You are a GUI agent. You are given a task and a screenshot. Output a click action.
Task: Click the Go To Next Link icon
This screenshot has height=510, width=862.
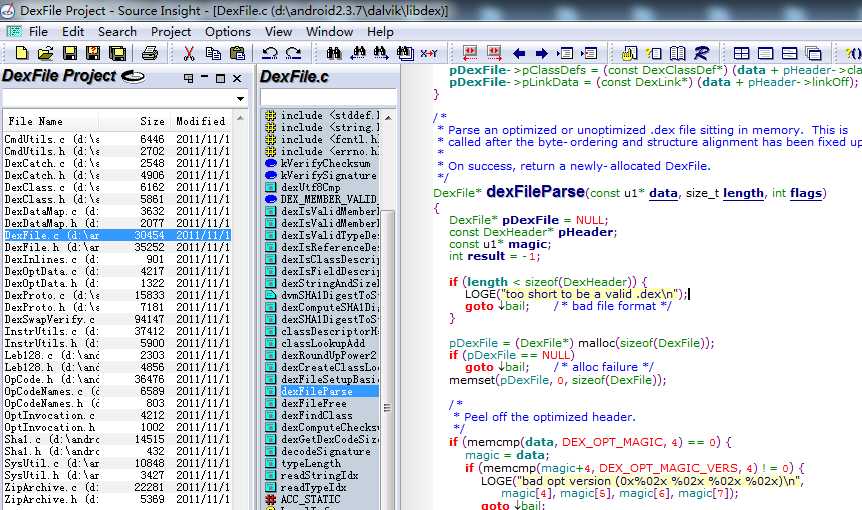[494, 53]
